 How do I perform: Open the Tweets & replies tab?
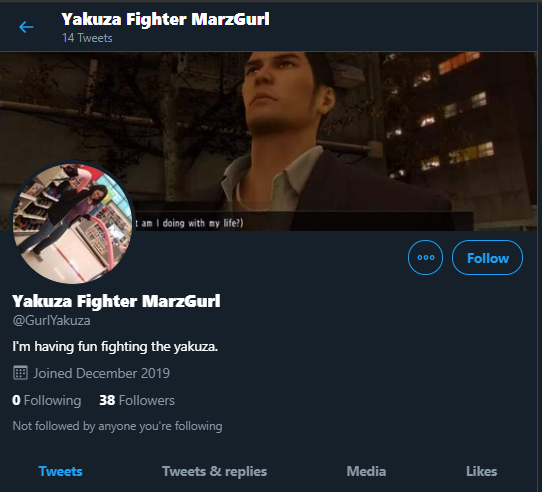[214, 471]
